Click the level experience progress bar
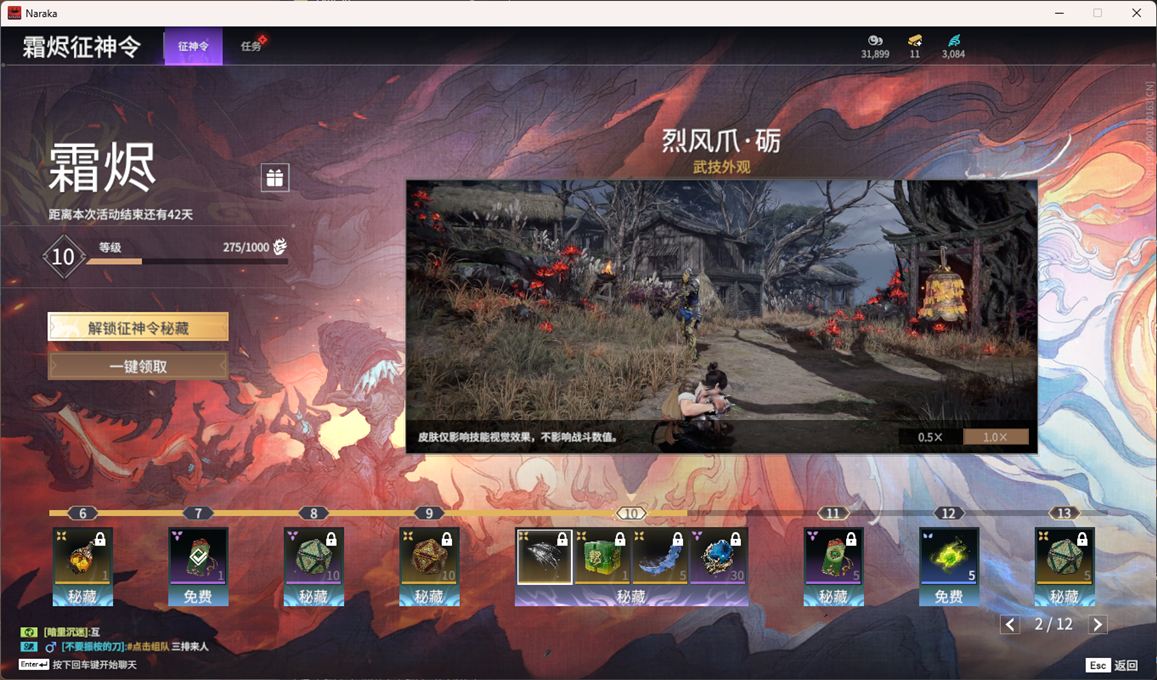This screenshot has width=1157, height=680. (187, 261)
